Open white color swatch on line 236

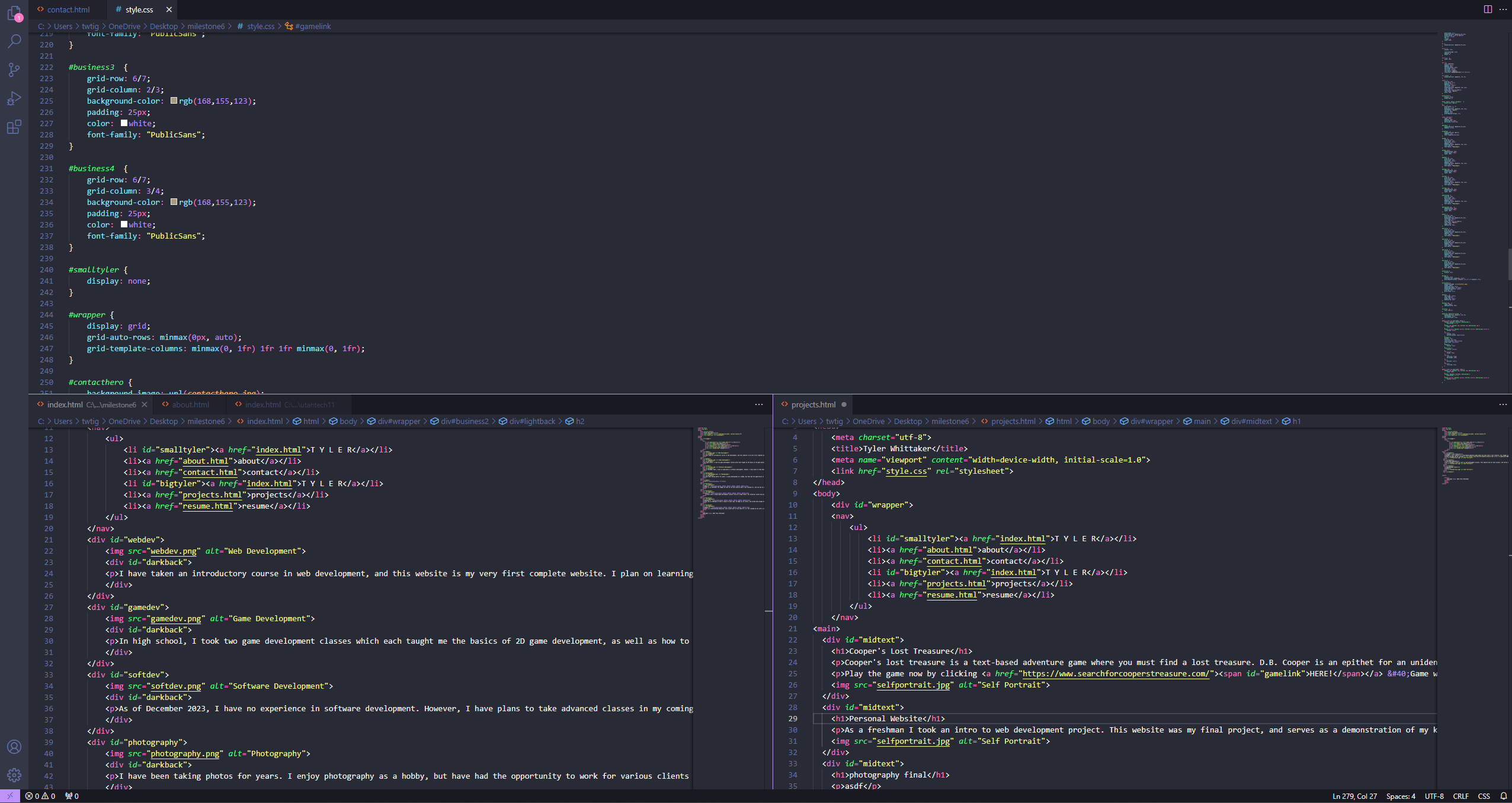pyautogui.click(x=124, y=224)
